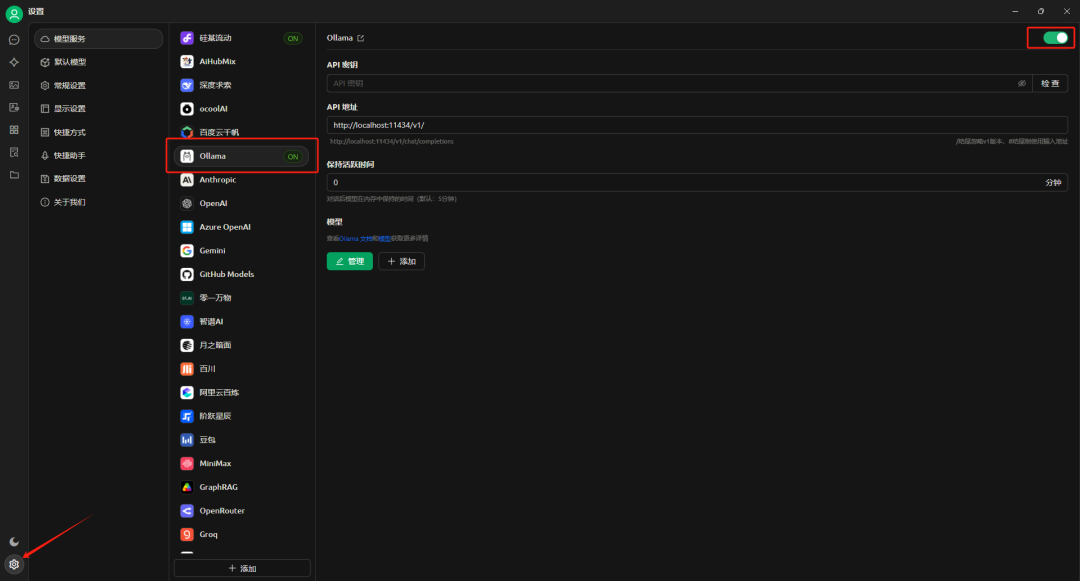Open 数据设置 settings section
The height and width of the screenshot is (581, 1080).
[x=98, y=179]
